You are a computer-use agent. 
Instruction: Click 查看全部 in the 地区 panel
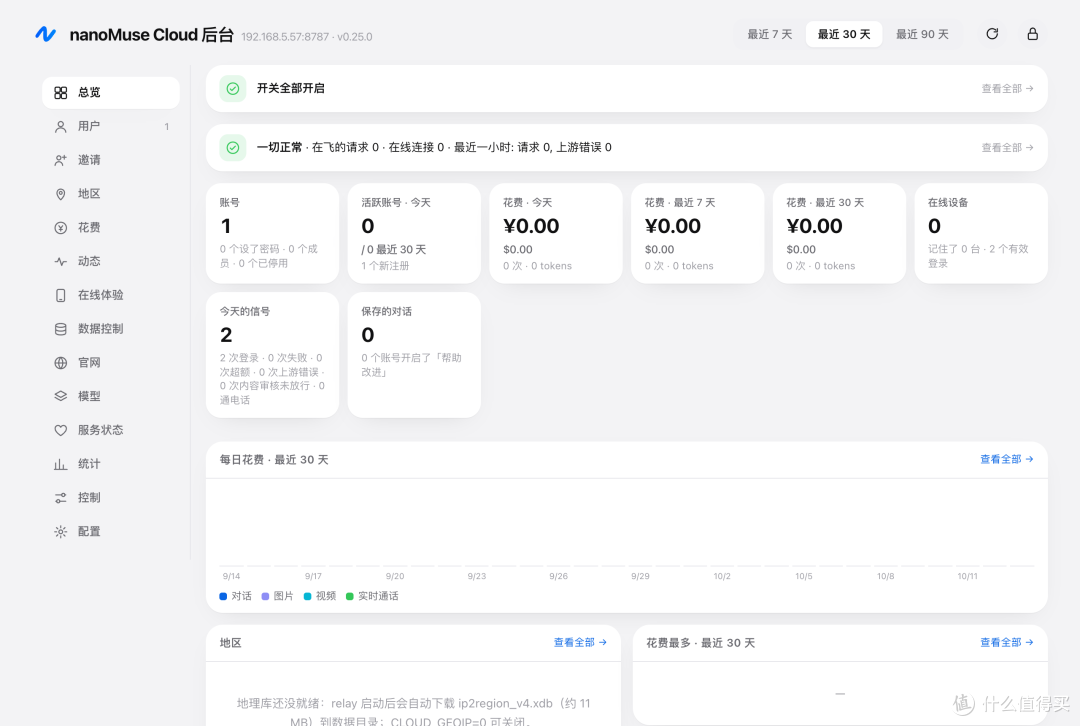click(580, 642)
